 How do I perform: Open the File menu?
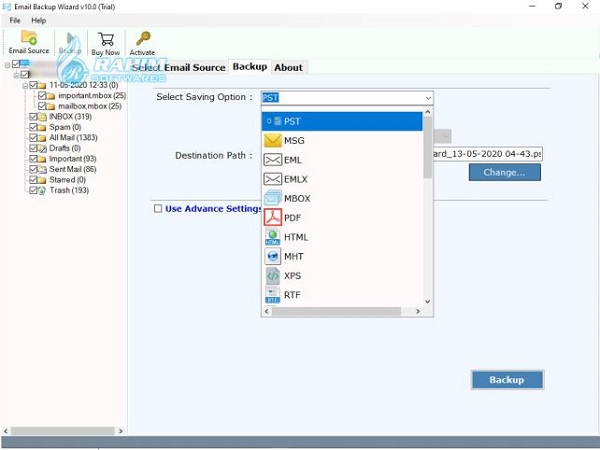(15, 20)
